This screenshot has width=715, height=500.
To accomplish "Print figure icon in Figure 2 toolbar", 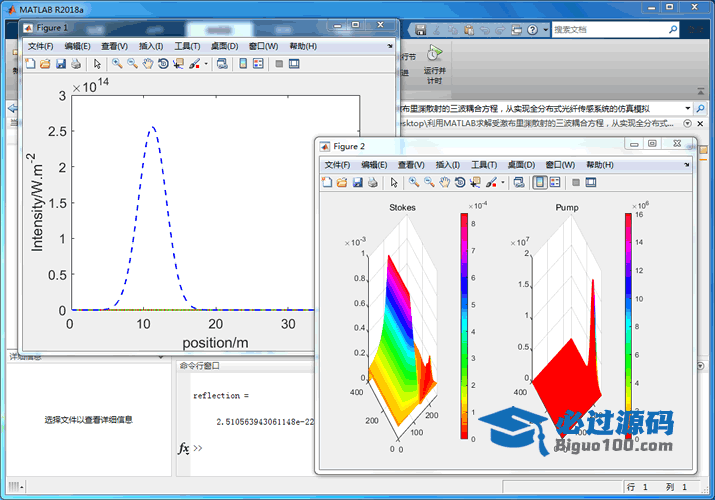I will [373, 182].
